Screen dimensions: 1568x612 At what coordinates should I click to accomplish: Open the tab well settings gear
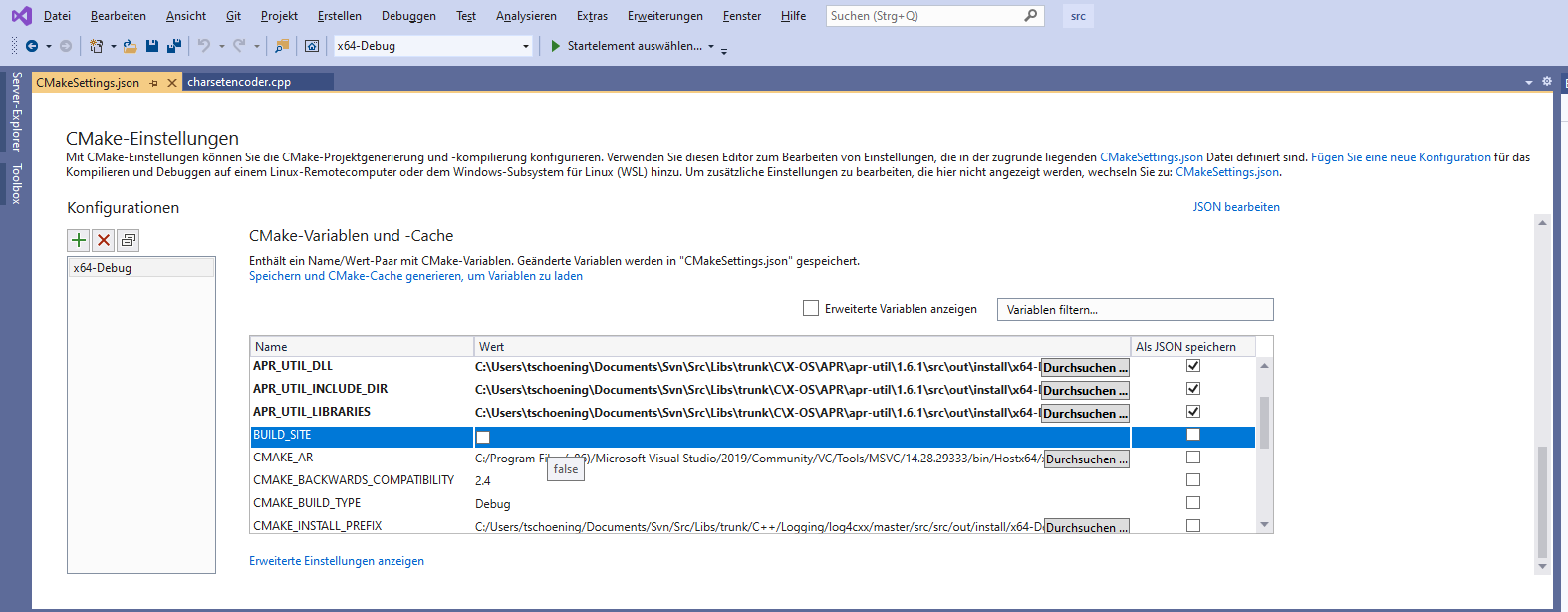tap(1547, 82)
